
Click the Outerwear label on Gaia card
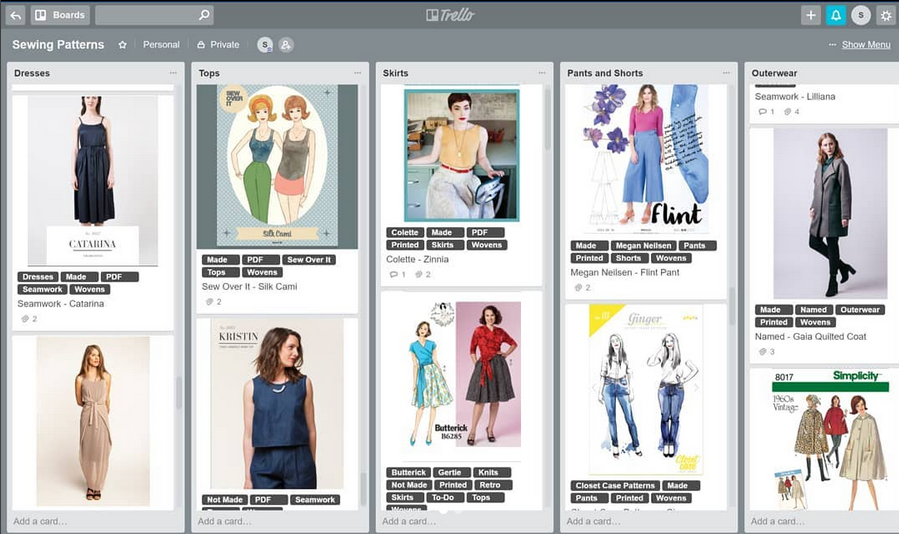pos(860,310)
